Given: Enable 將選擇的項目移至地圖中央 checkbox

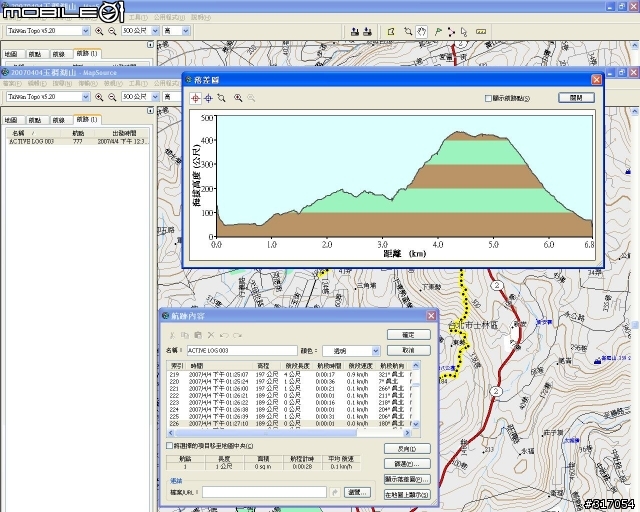Looking at the screenshot, I should (x=169, y=446).
